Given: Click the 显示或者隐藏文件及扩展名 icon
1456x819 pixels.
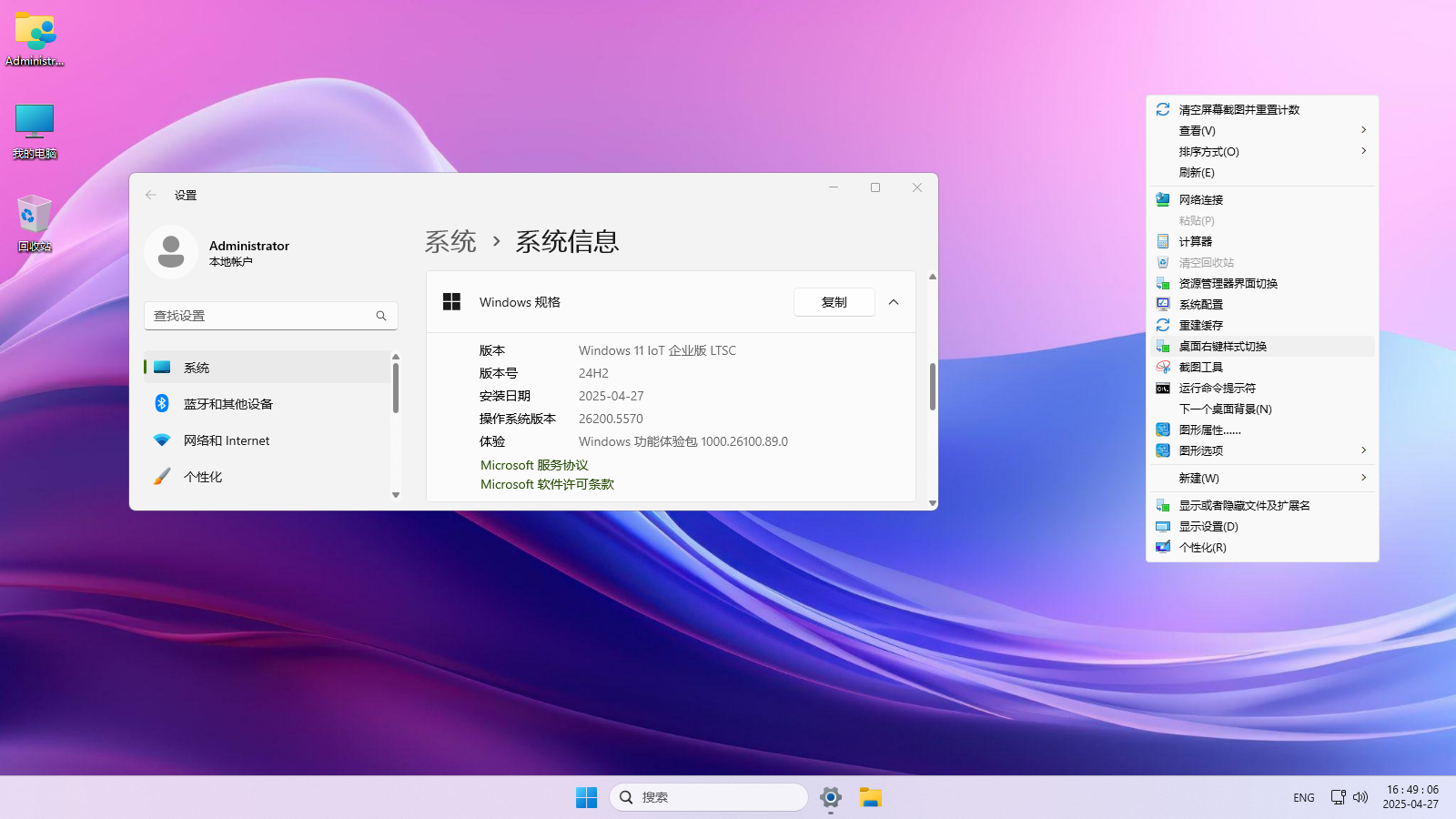Looking at the screenshot, I should tap(1163, 505).
